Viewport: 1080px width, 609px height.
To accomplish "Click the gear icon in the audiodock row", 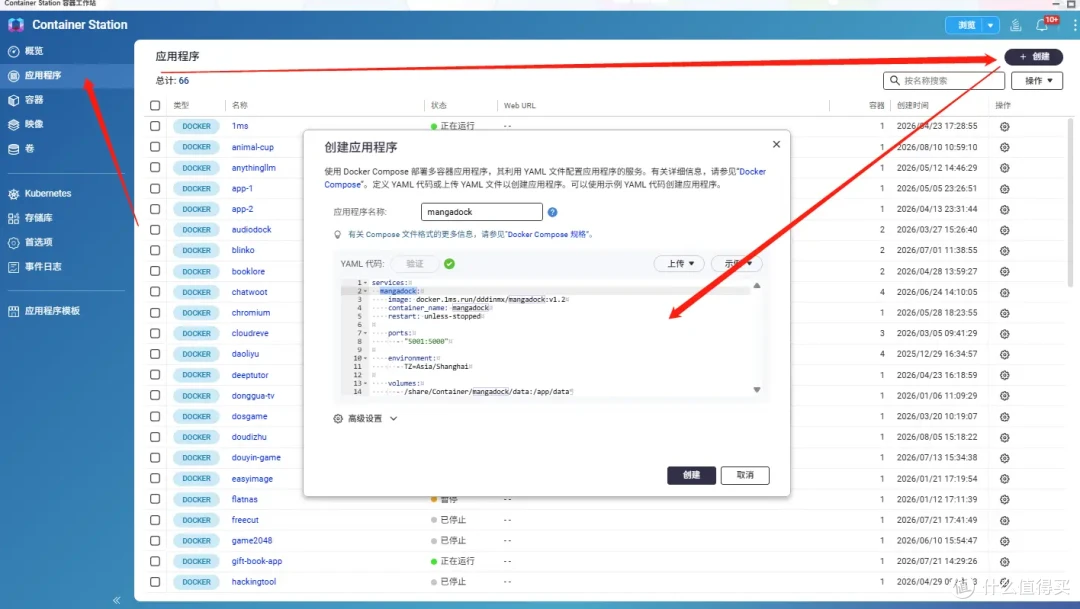I will point(1004,230).
